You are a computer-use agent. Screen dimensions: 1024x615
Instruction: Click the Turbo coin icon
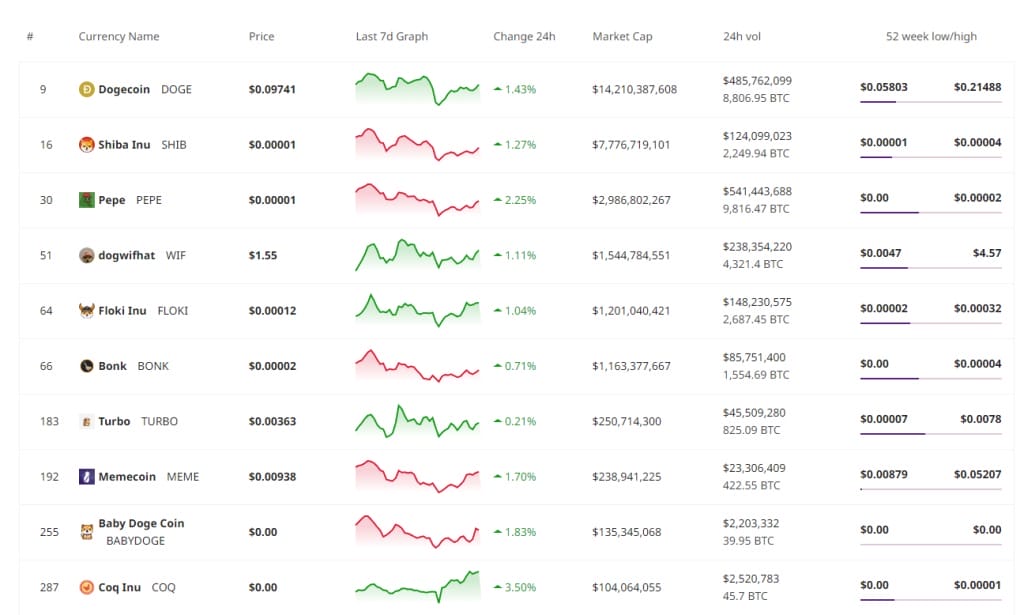pyautogui.click(x=87, y=421)
